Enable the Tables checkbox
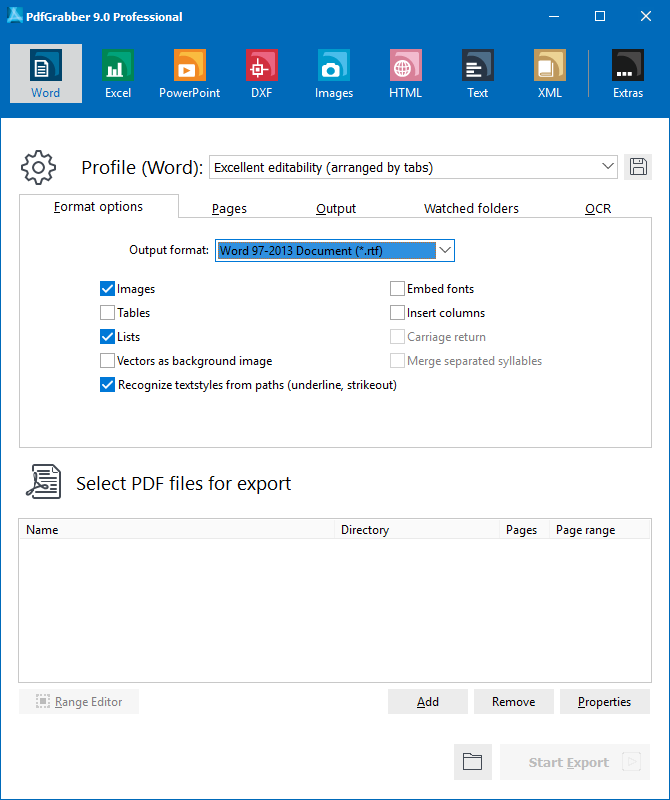This screenshot has height=800, width=670. pyautogui.click(x=107, y=313)
